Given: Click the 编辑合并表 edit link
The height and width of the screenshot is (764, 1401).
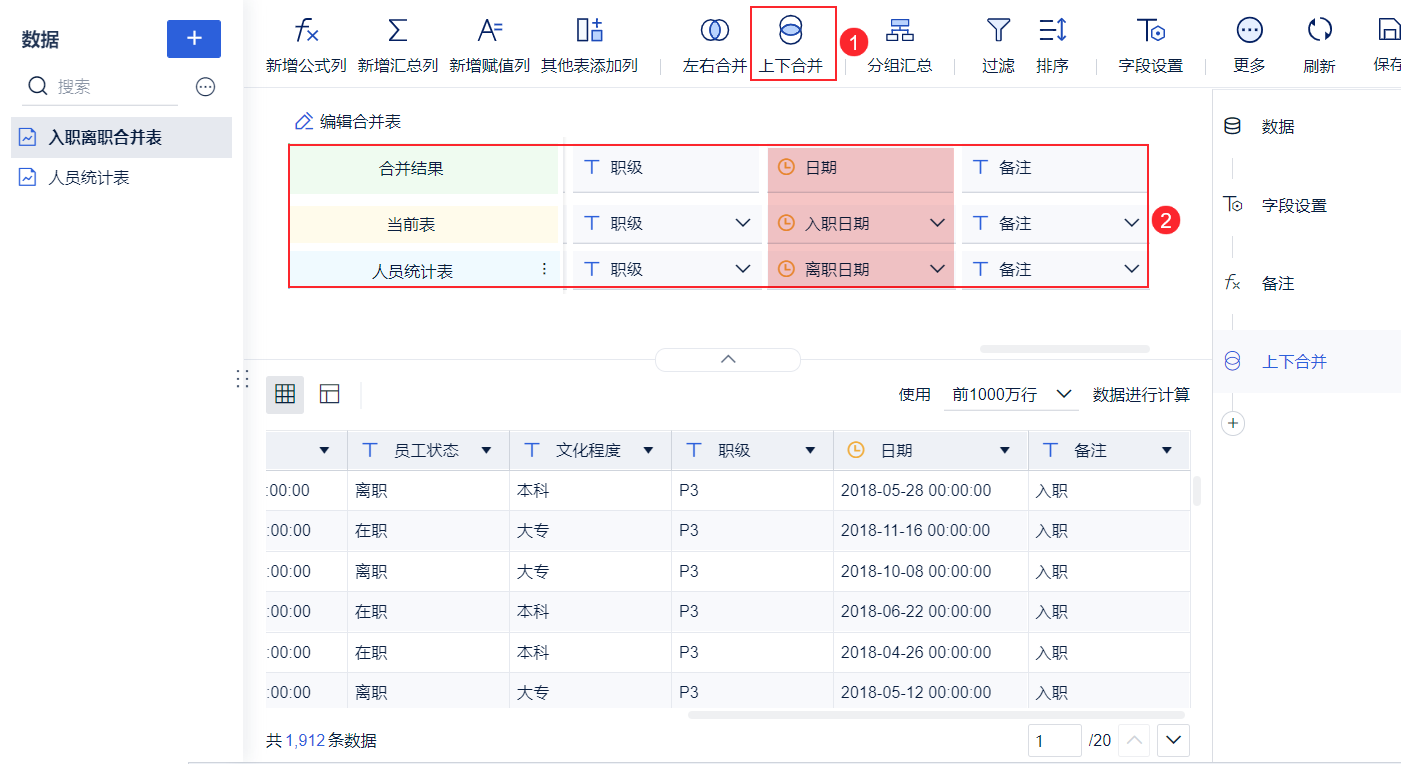Looking at the screenshot, I should 348,122.
